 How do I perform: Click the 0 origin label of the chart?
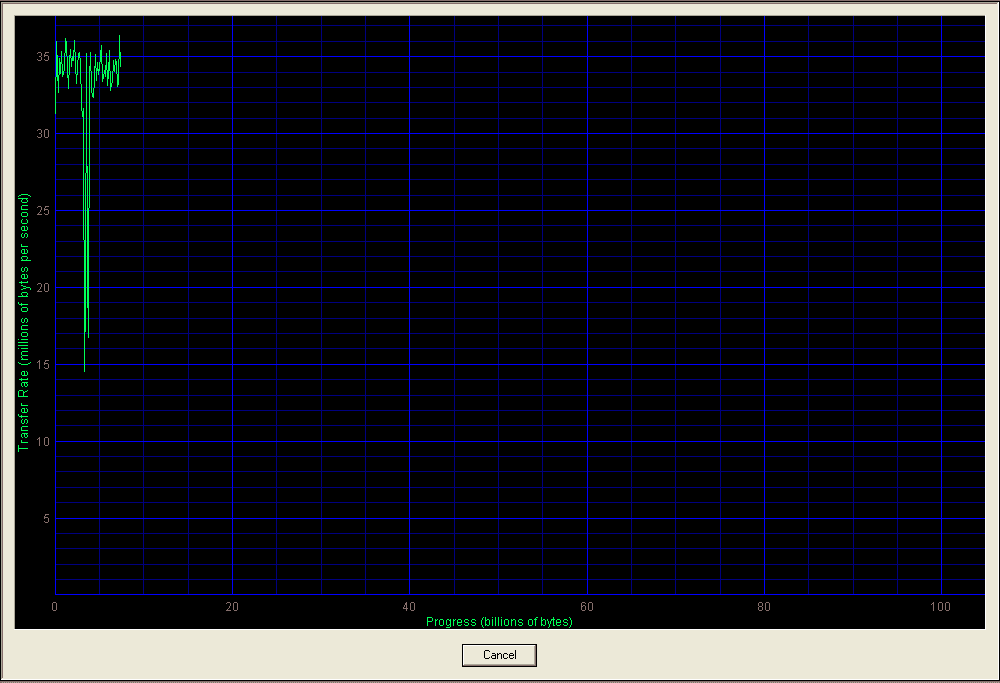click(55, 606)
